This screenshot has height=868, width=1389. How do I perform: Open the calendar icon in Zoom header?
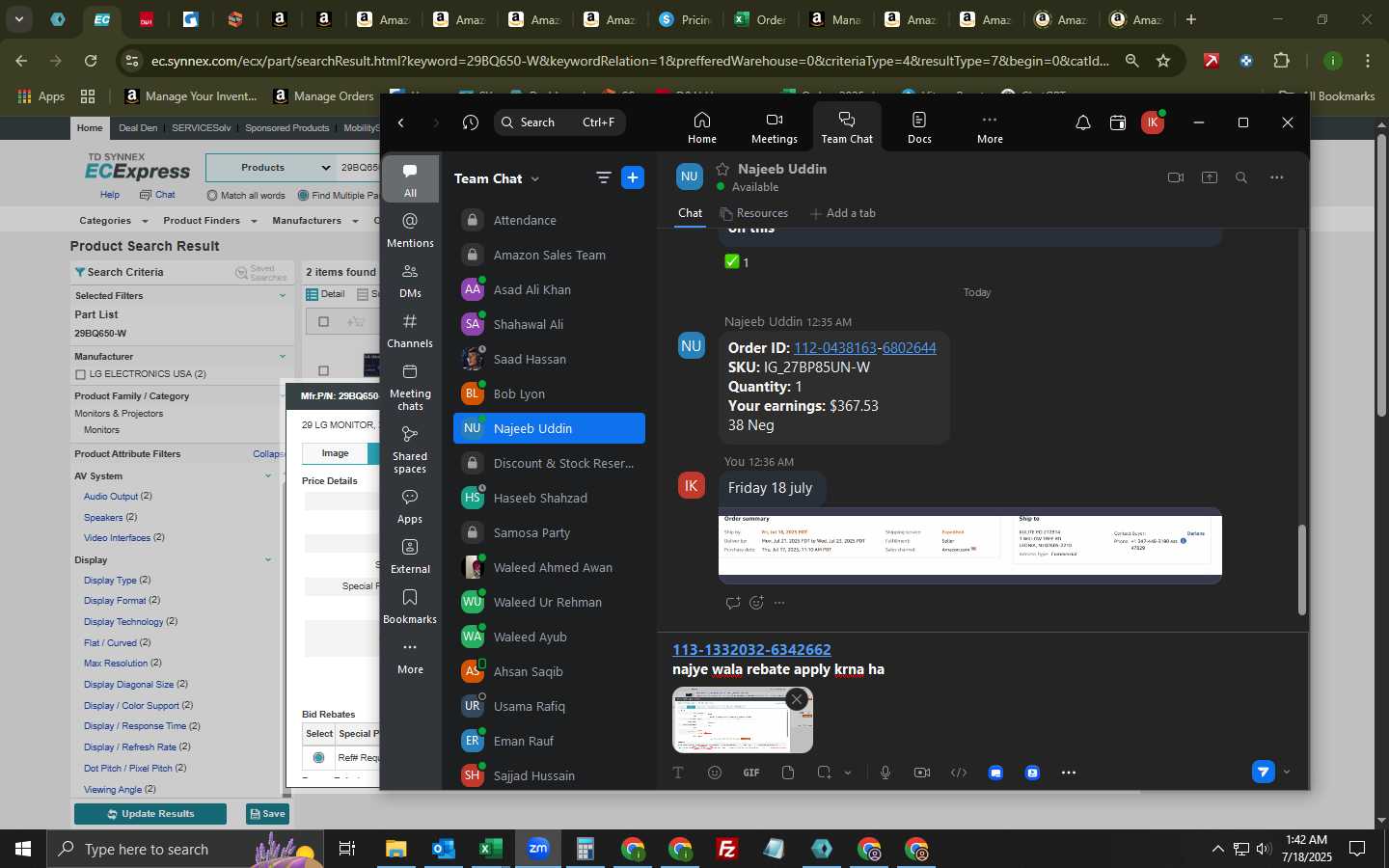coord(1118,122)
